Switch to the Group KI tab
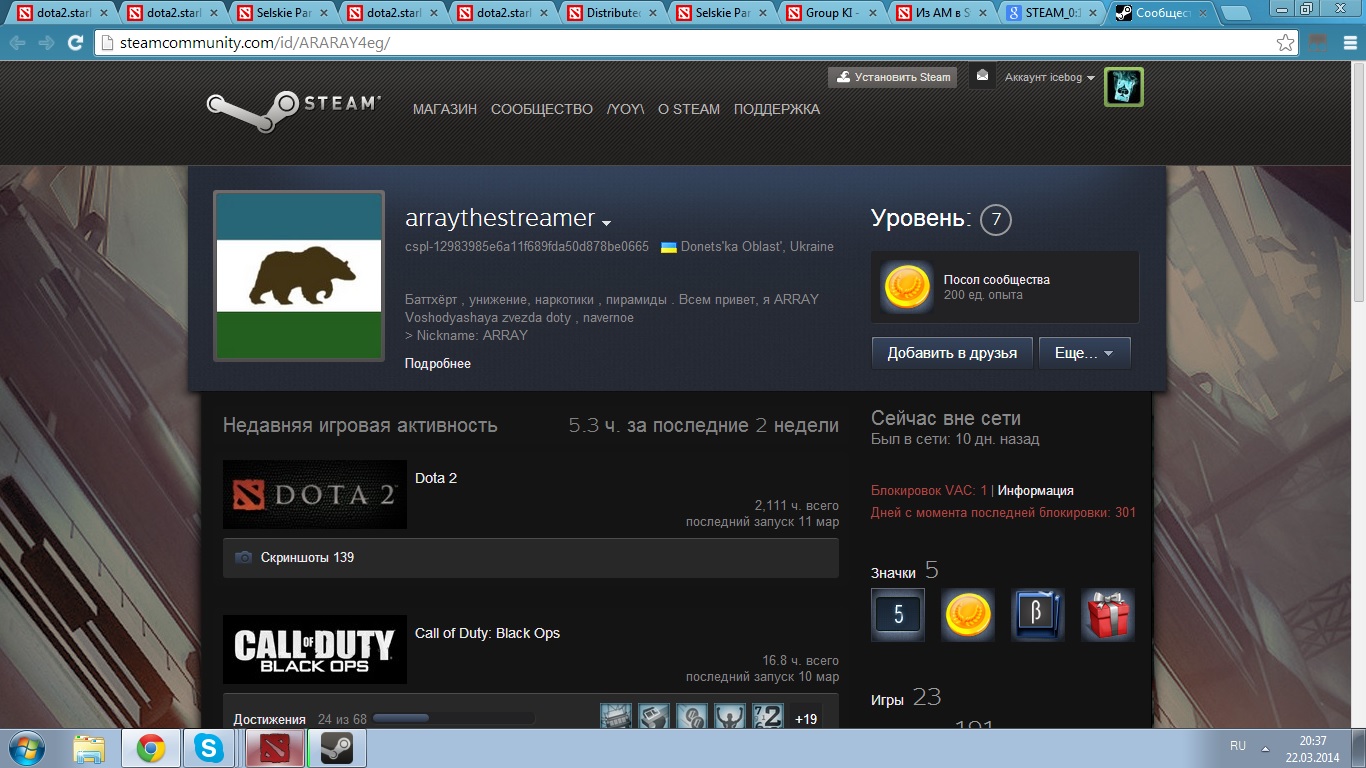 pos(832,13)
